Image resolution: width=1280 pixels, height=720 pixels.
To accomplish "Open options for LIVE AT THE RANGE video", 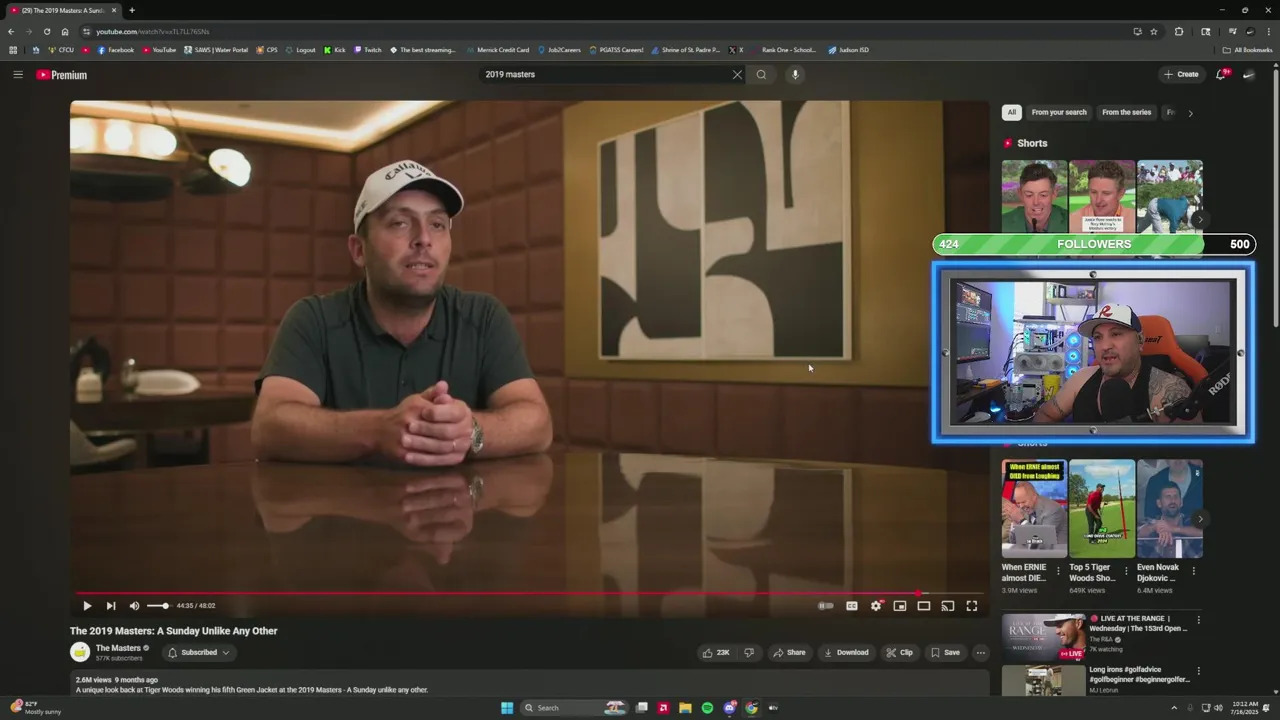I will click(1198, 620).
